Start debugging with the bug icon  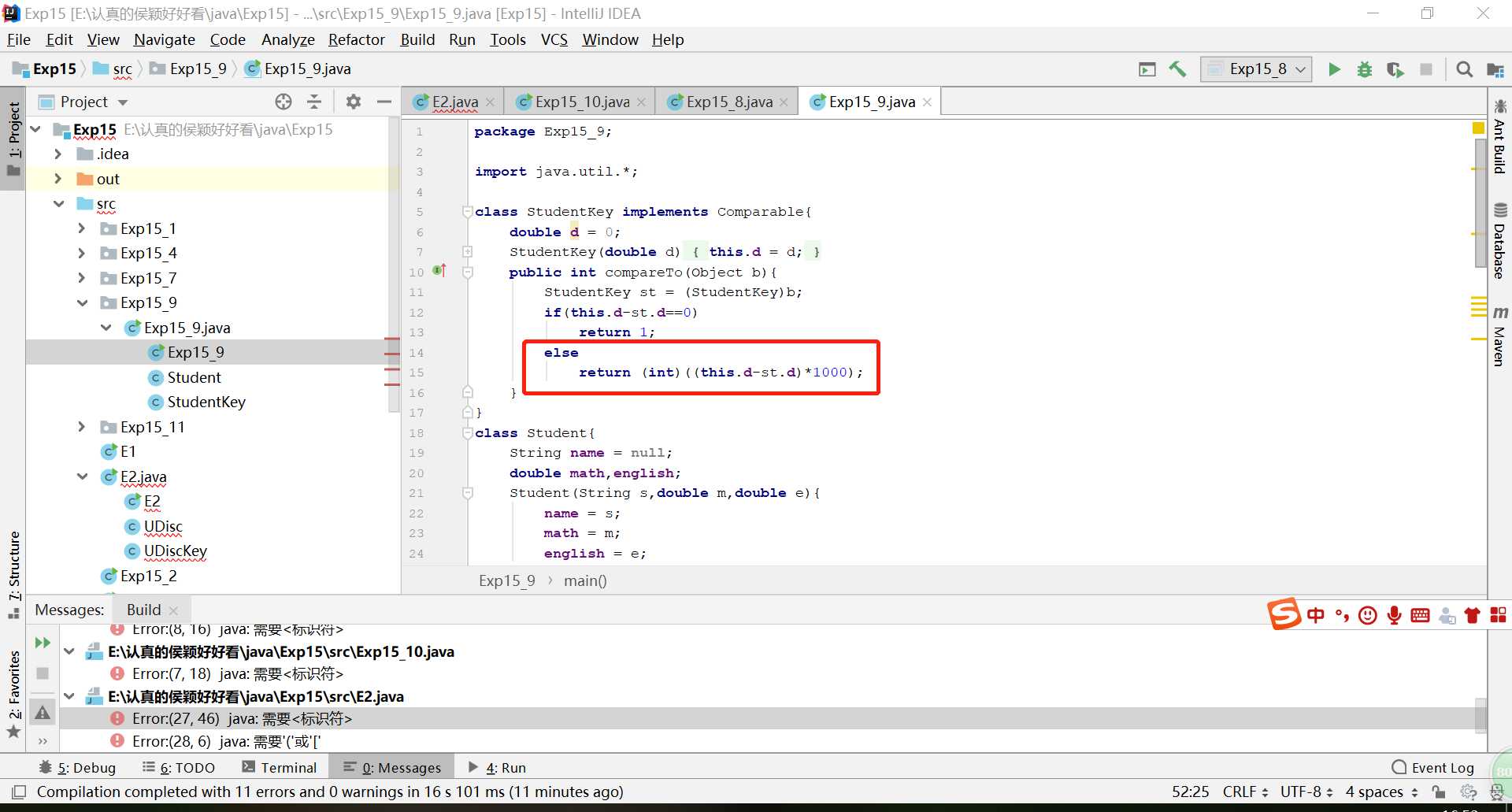tap(1365, 69)
